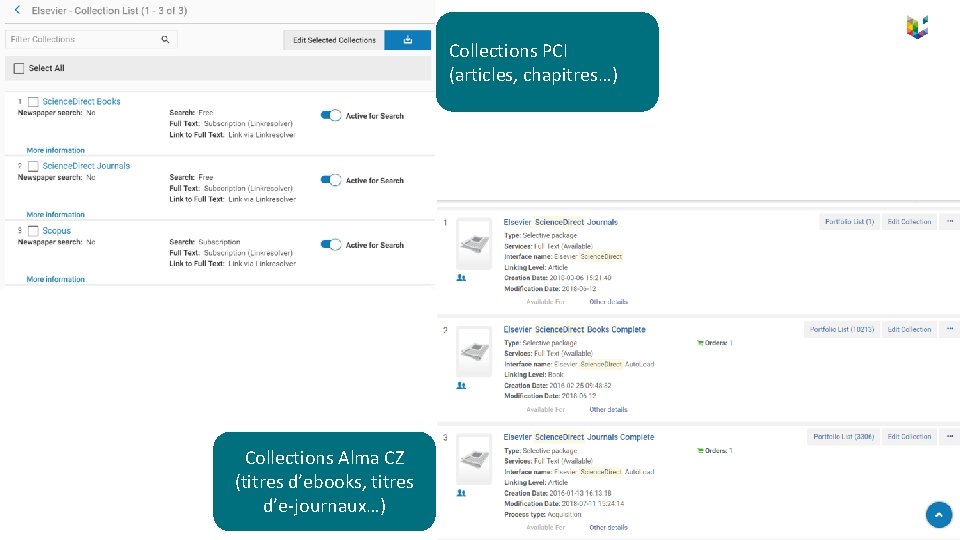
Task: Click thumbnail of ScienceDirect Books Complete
Action: [x=474, y=351]
